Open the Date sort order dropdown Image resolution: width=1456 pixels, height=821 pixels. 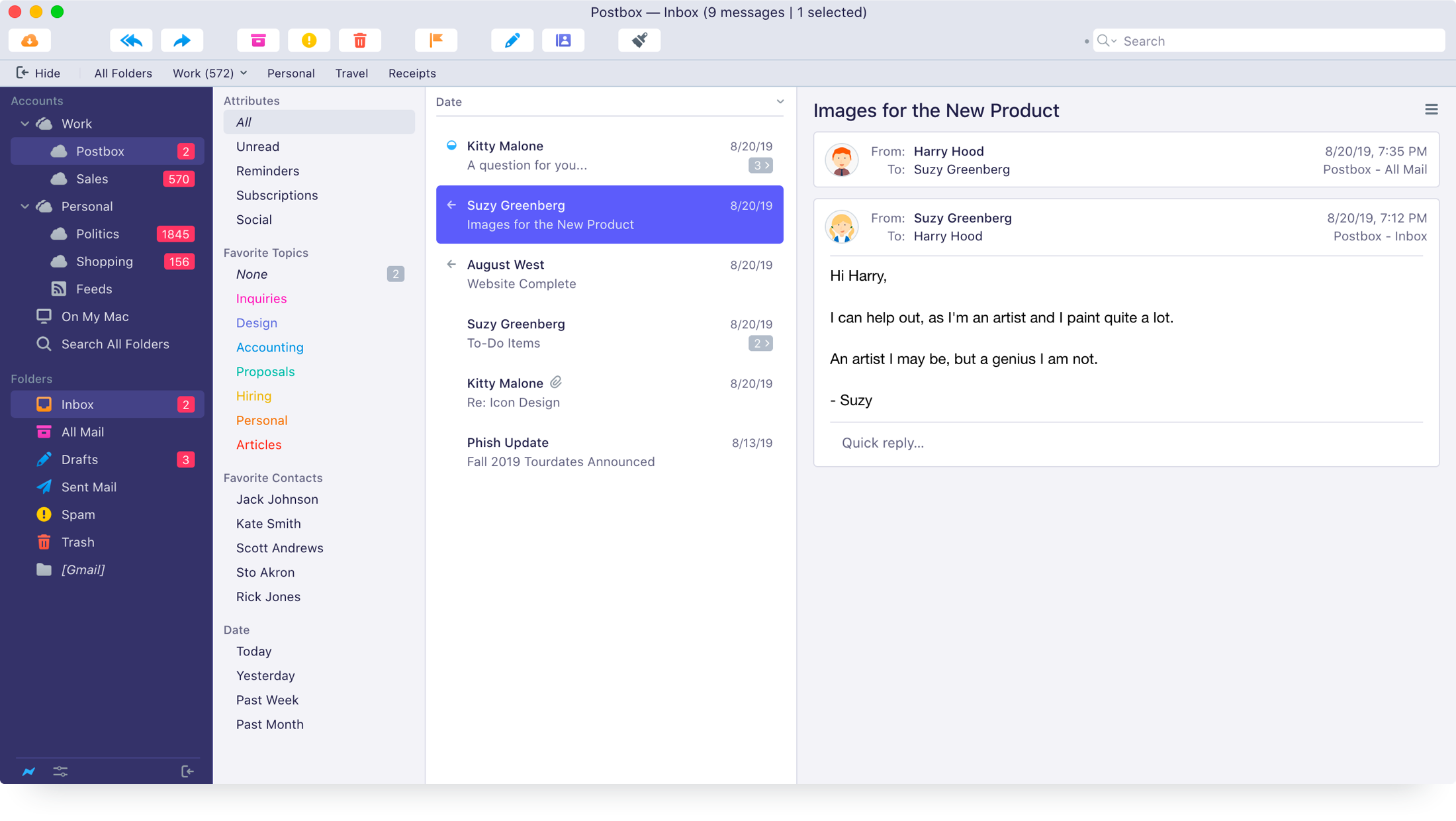point(780,102)
